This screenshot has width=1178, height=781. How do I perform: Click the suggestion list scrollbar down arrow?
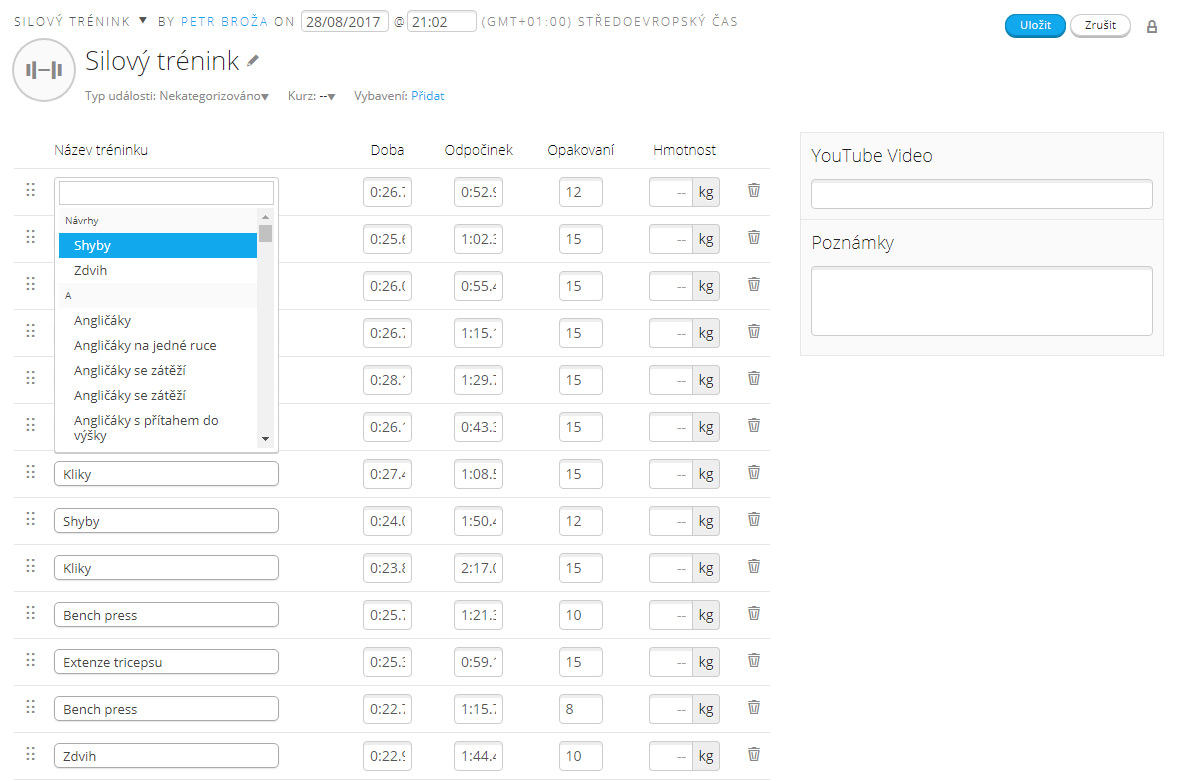click(265, 439)
